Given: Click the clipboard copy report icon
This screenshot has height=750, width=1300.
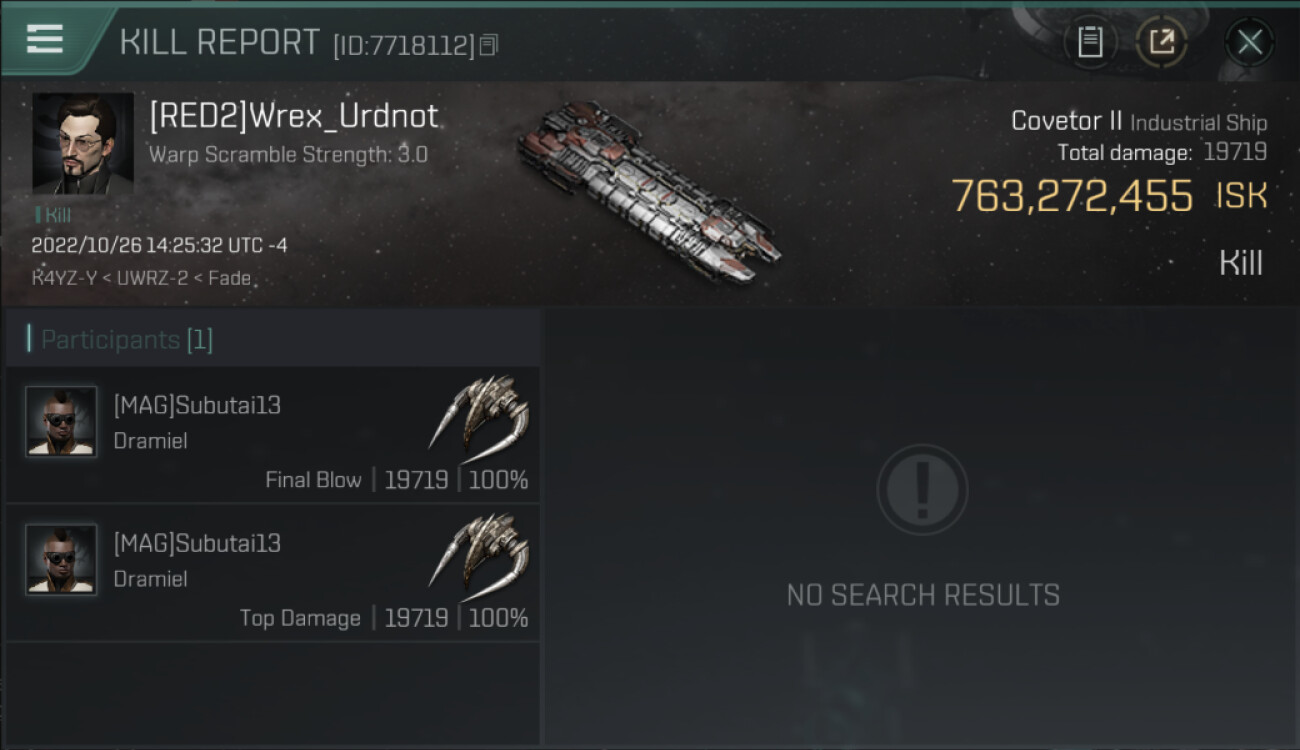Looking at the screenshot, I should click(1090, 42).
